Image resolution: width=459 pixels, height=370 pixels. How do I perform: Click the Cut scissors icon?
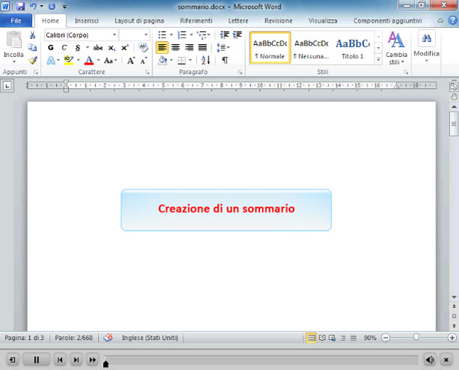coord(32,35)
